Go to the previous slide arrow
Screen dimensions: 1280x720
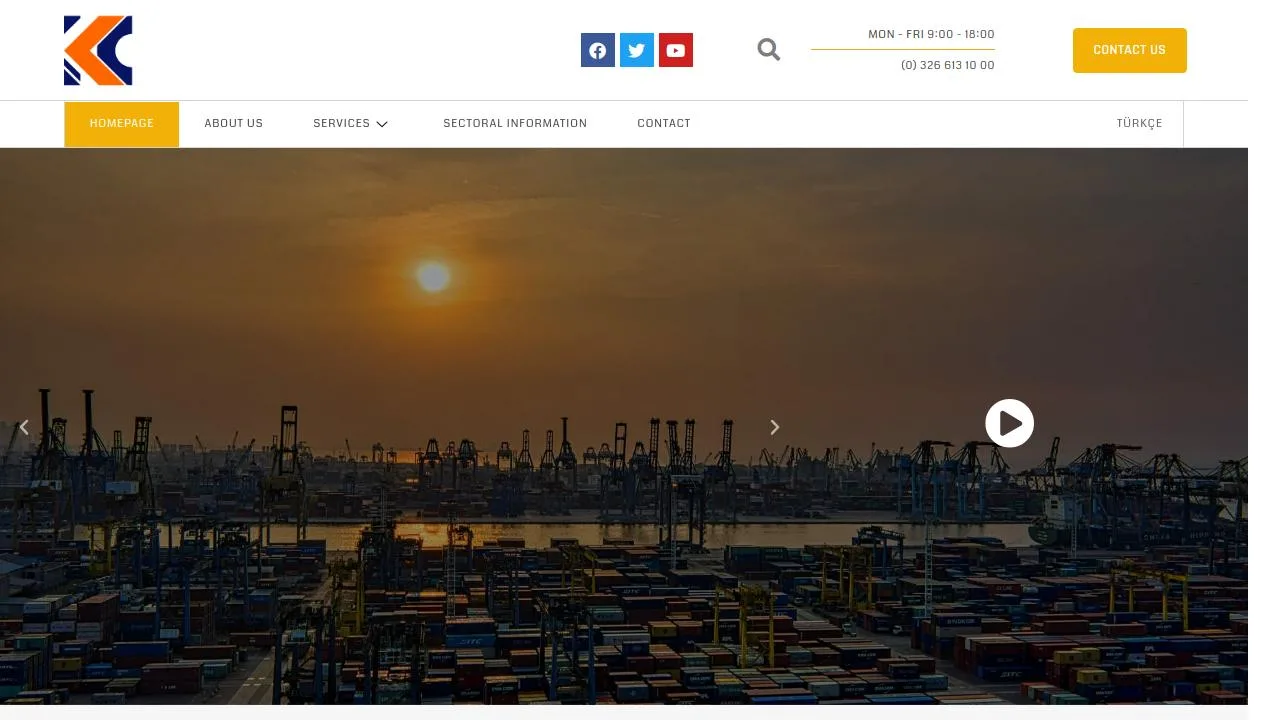coord(24,427)
